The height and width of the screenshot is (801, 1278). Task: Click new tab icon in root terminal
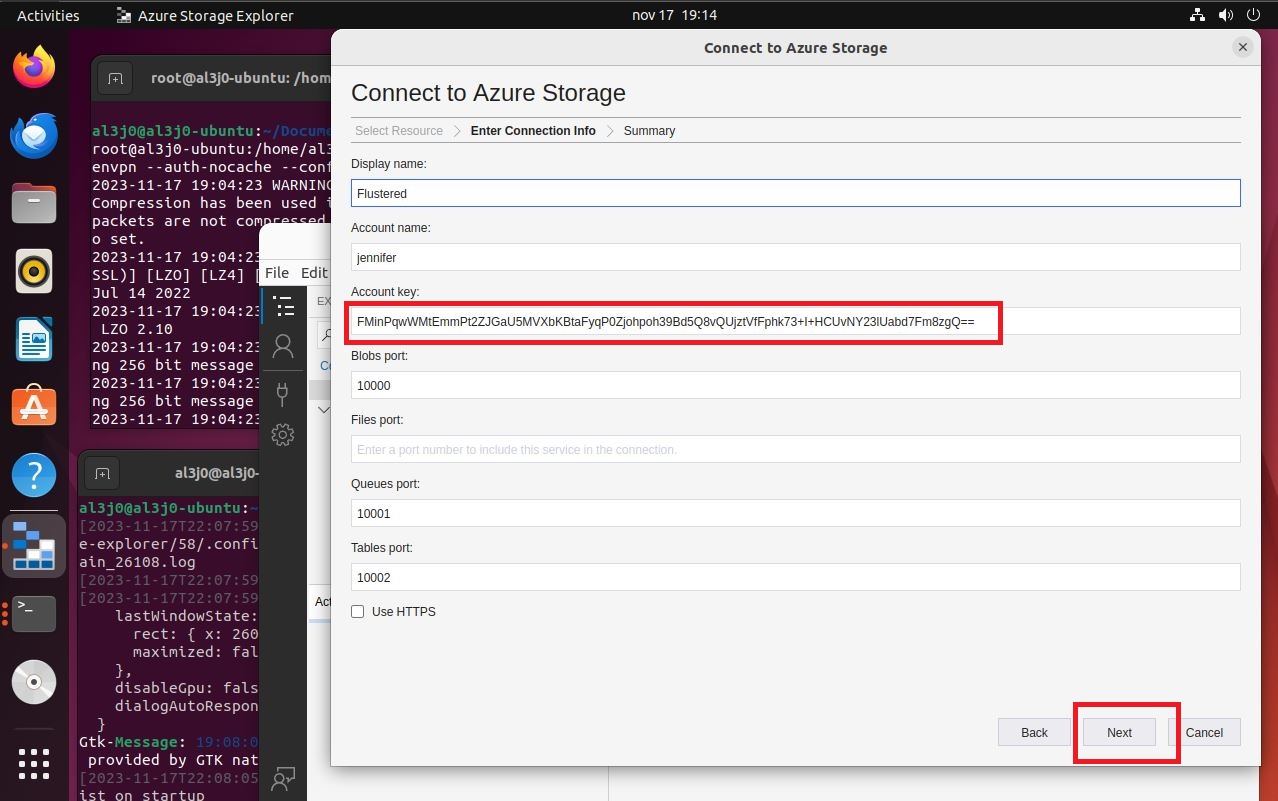click(x=116, y=78)
